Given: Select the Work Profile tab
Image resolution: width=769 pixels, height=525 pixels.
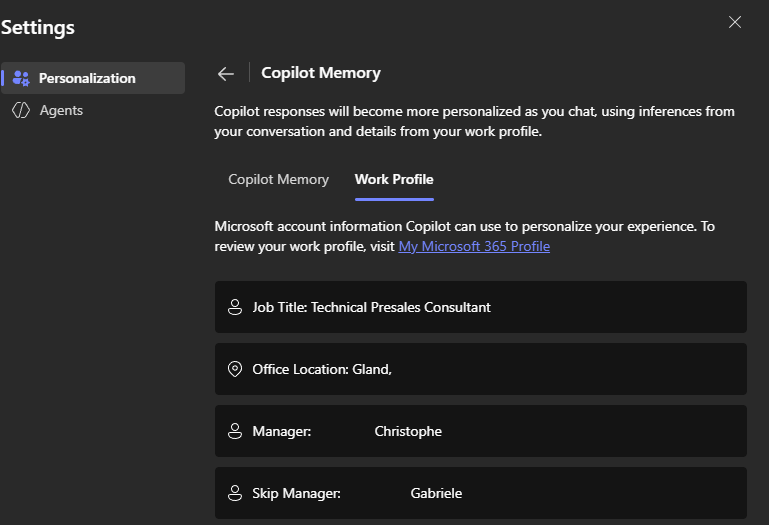Looking at the screenshot, I should coord(394,180).
